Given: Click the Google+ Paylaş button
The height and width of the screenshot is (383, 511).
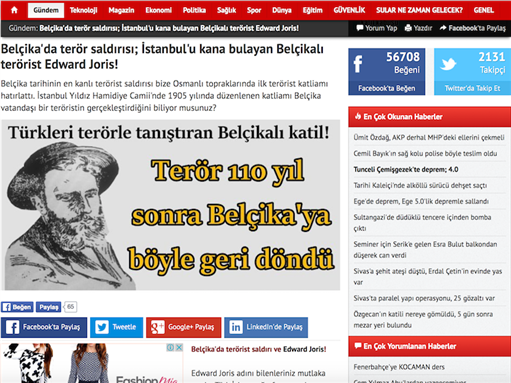Looking at the screenshot, I should pos(183,327).
